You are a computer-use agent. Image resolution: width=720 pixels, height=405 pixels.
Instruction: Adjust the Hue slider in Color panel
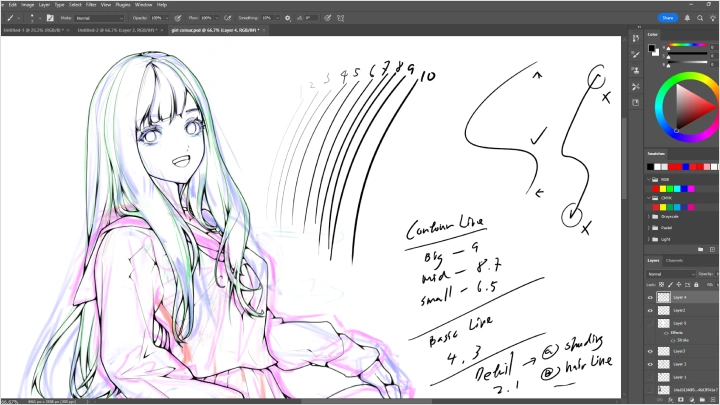click(687, 46)
